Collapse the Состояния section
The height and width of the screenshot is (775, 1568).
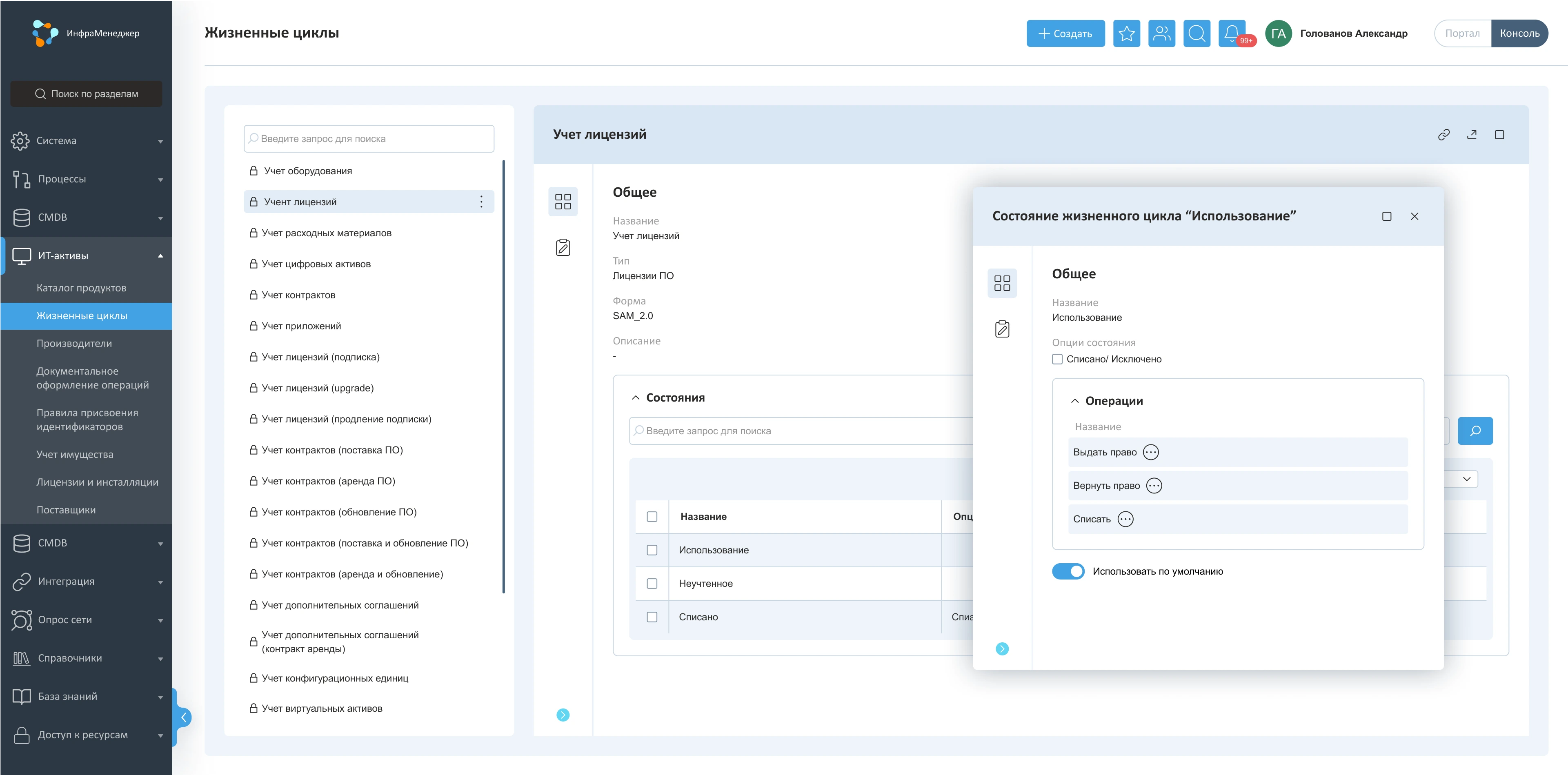click(x=636, y=398)
